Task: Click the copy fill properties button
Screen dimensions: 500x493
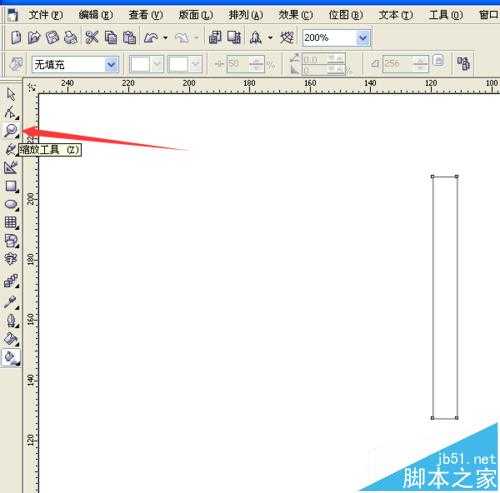Action: pyautogui.click(x=464, y=63)
